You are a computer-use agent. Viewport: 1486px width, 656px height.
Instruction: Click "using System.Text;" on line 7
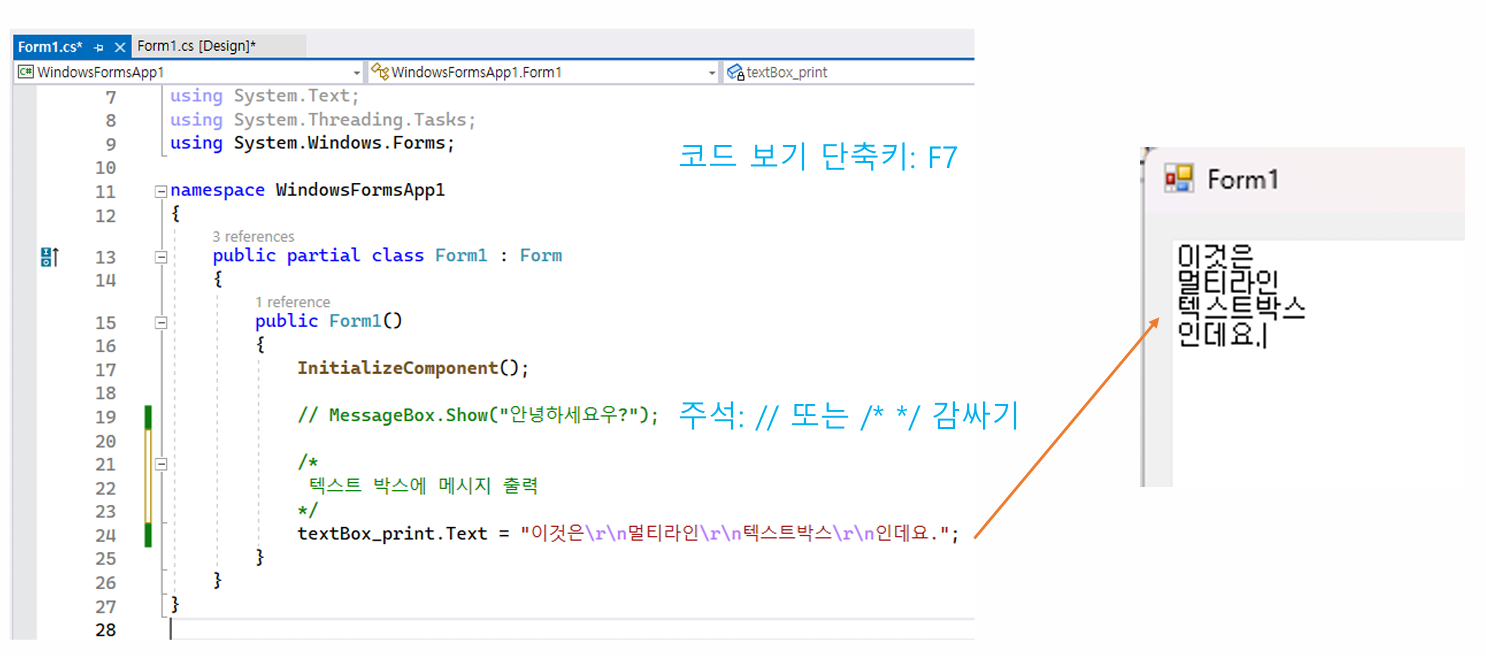tap(264, 96)
